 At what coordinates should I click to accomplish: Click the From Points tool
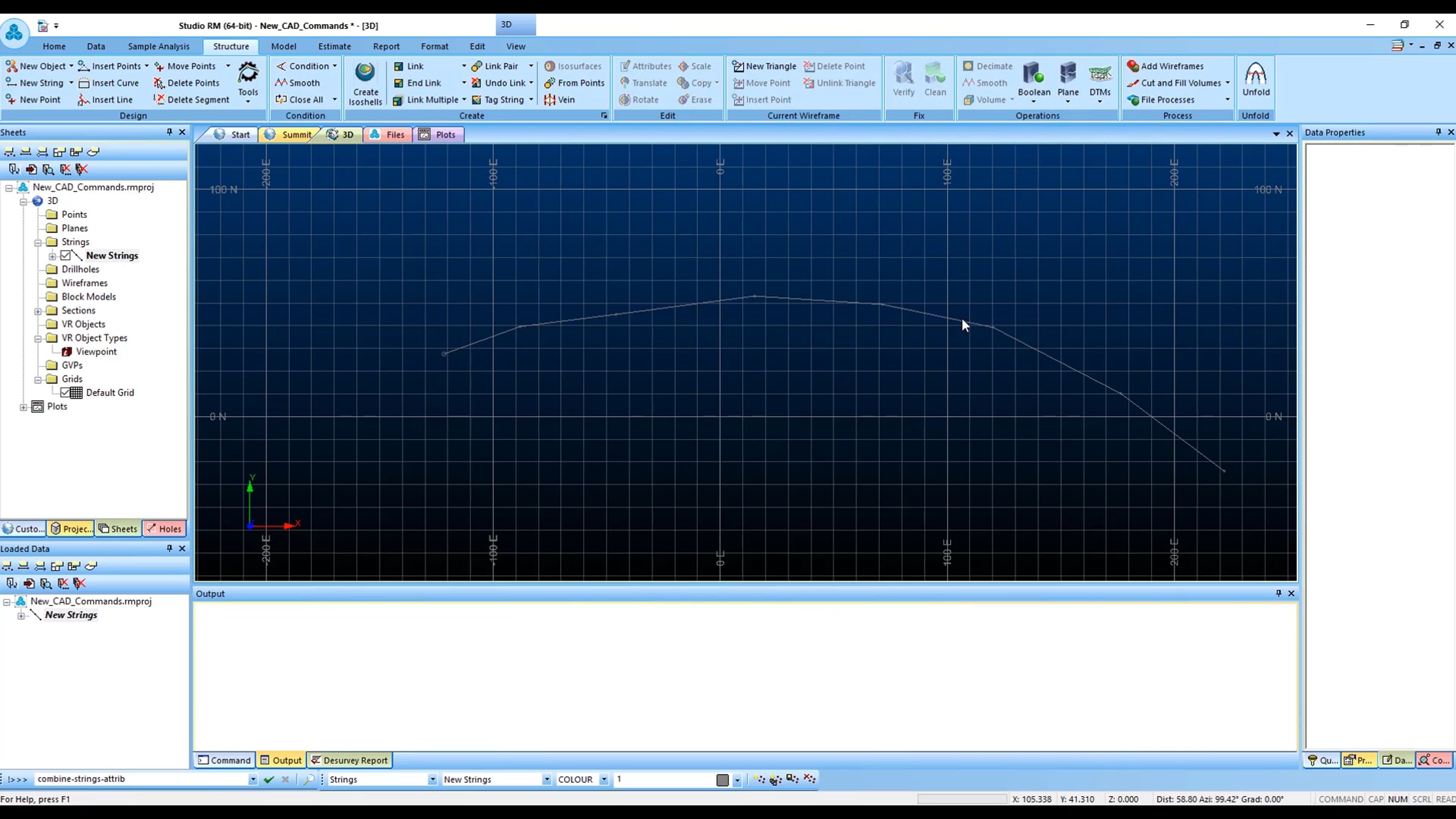(574, 83)
